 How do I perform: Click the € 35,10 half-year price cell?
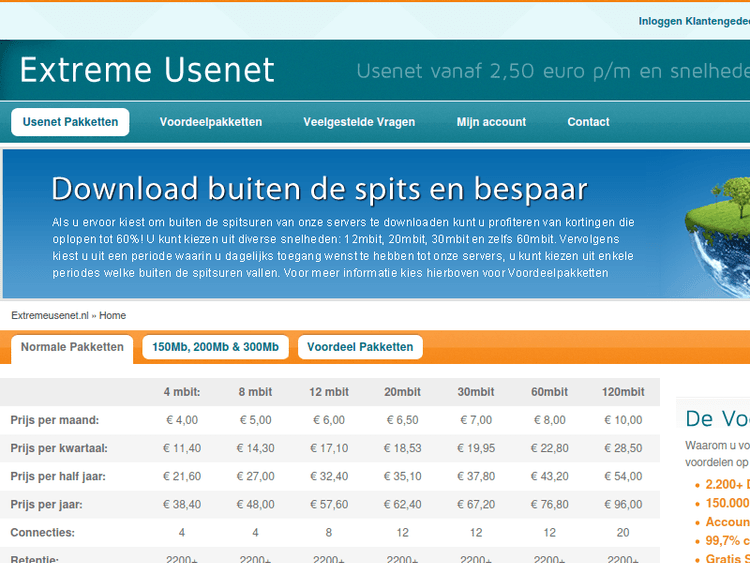click(x=402, y=477)
